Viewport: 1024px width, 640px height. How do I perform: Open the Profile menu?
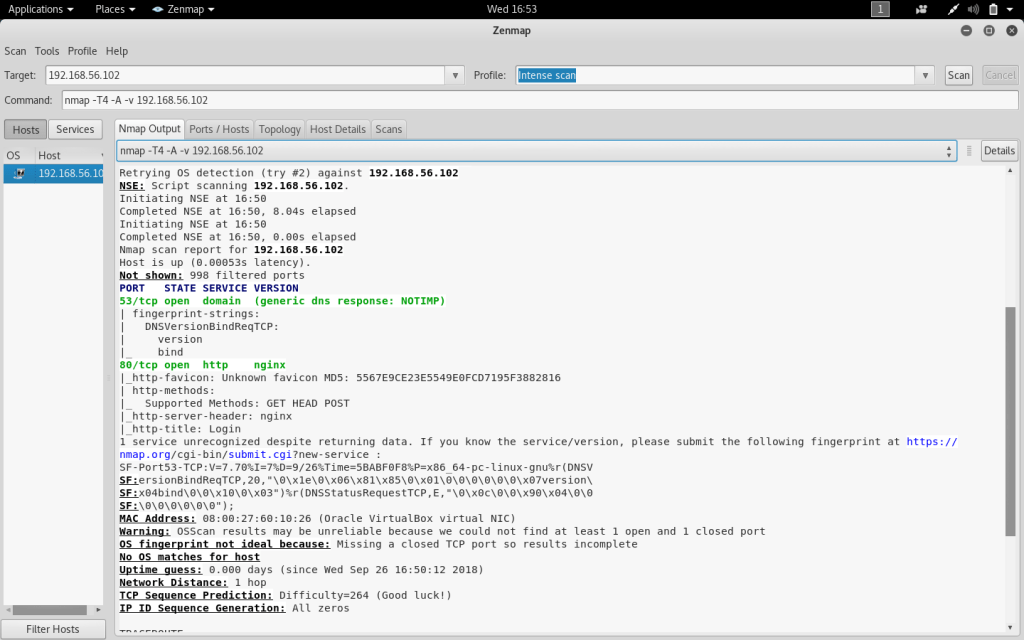(x=82, y=51)
